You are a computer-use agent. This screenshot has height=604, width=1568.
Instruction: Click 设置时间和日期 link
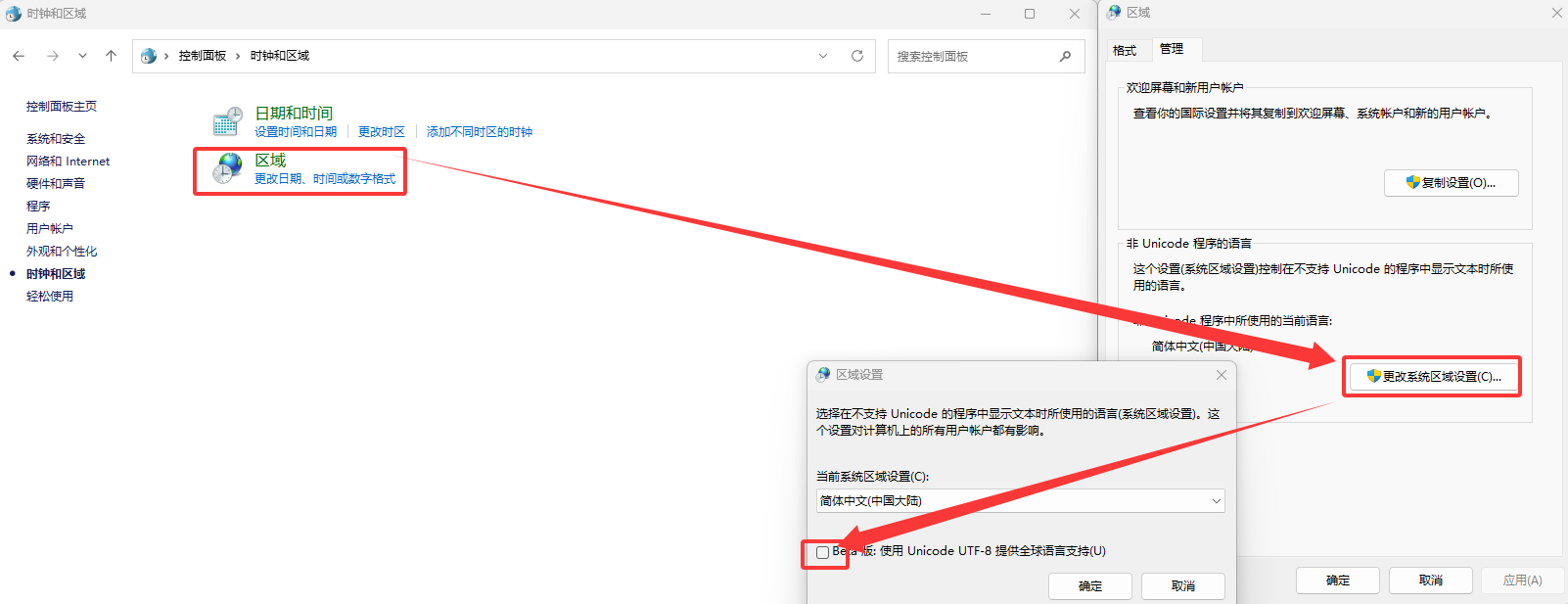(x=296, y=132)
